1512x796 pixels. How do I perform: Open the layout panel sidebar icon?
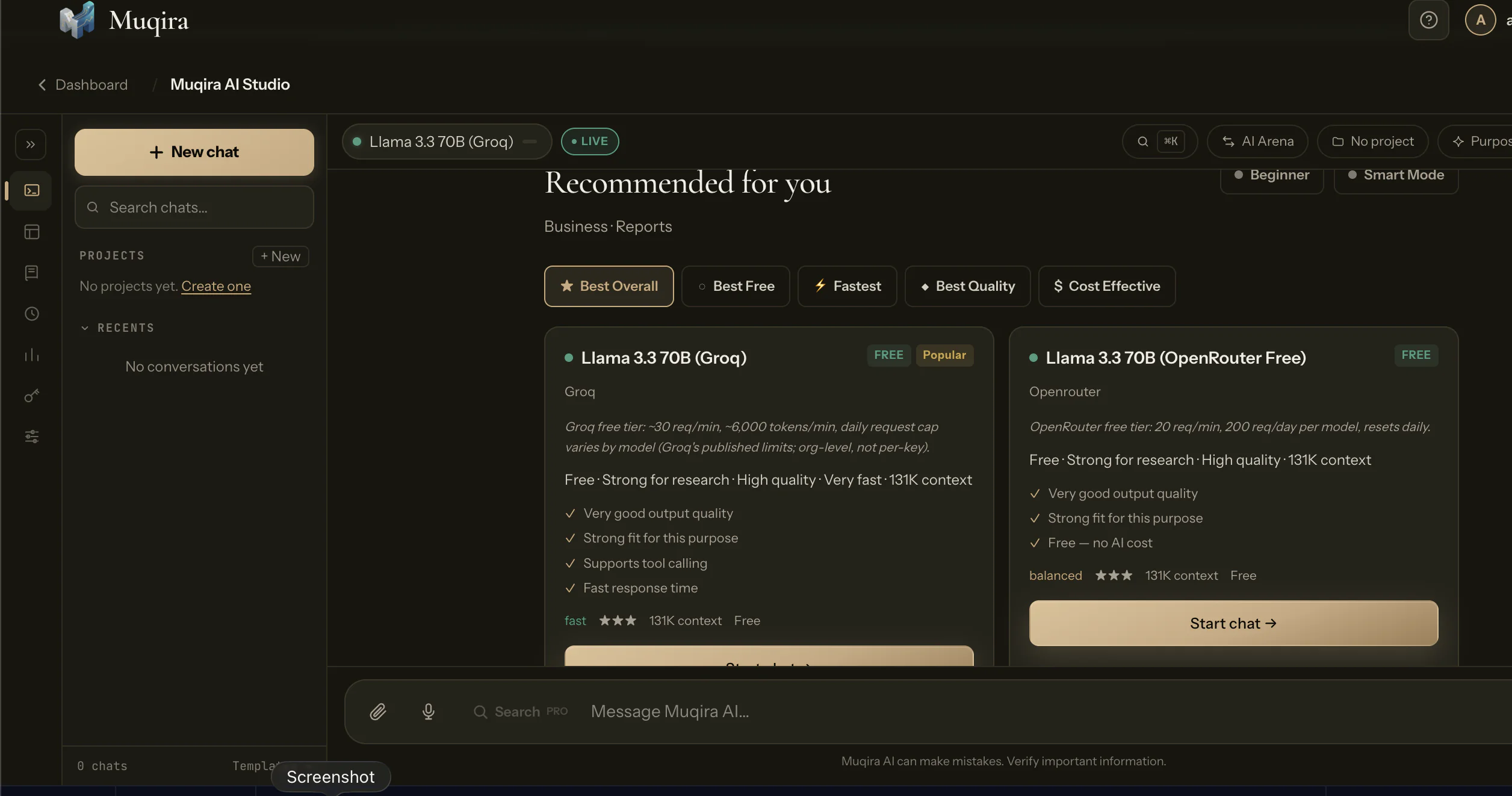(31, 232)
